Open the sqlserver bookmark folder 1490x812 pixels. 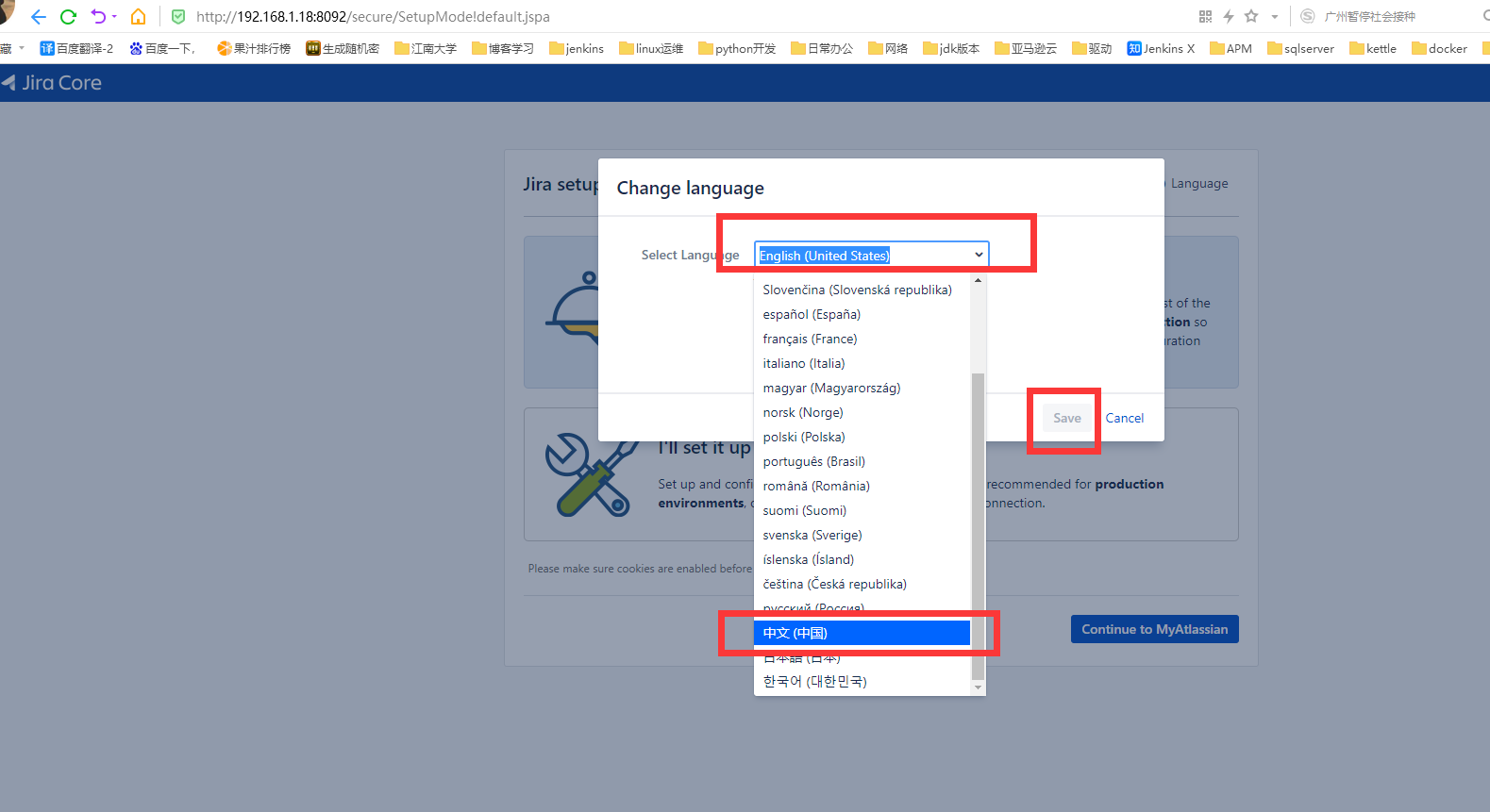[x=1300, y=48]
